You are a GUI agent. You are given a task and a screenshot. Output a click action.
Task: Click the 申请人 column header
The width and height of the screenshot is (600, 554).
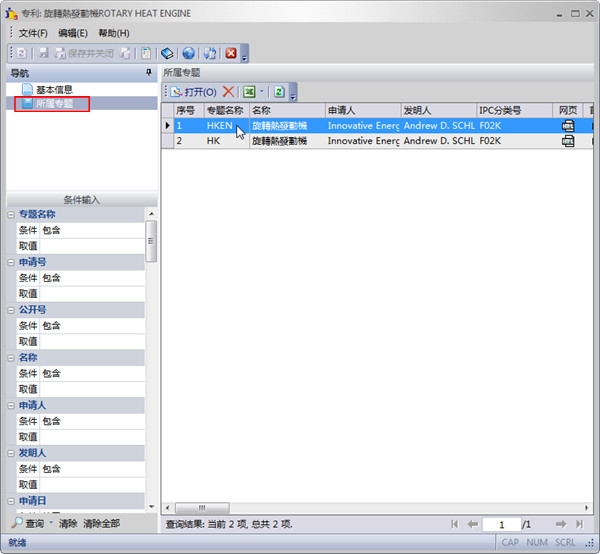(x=363, y=111)
